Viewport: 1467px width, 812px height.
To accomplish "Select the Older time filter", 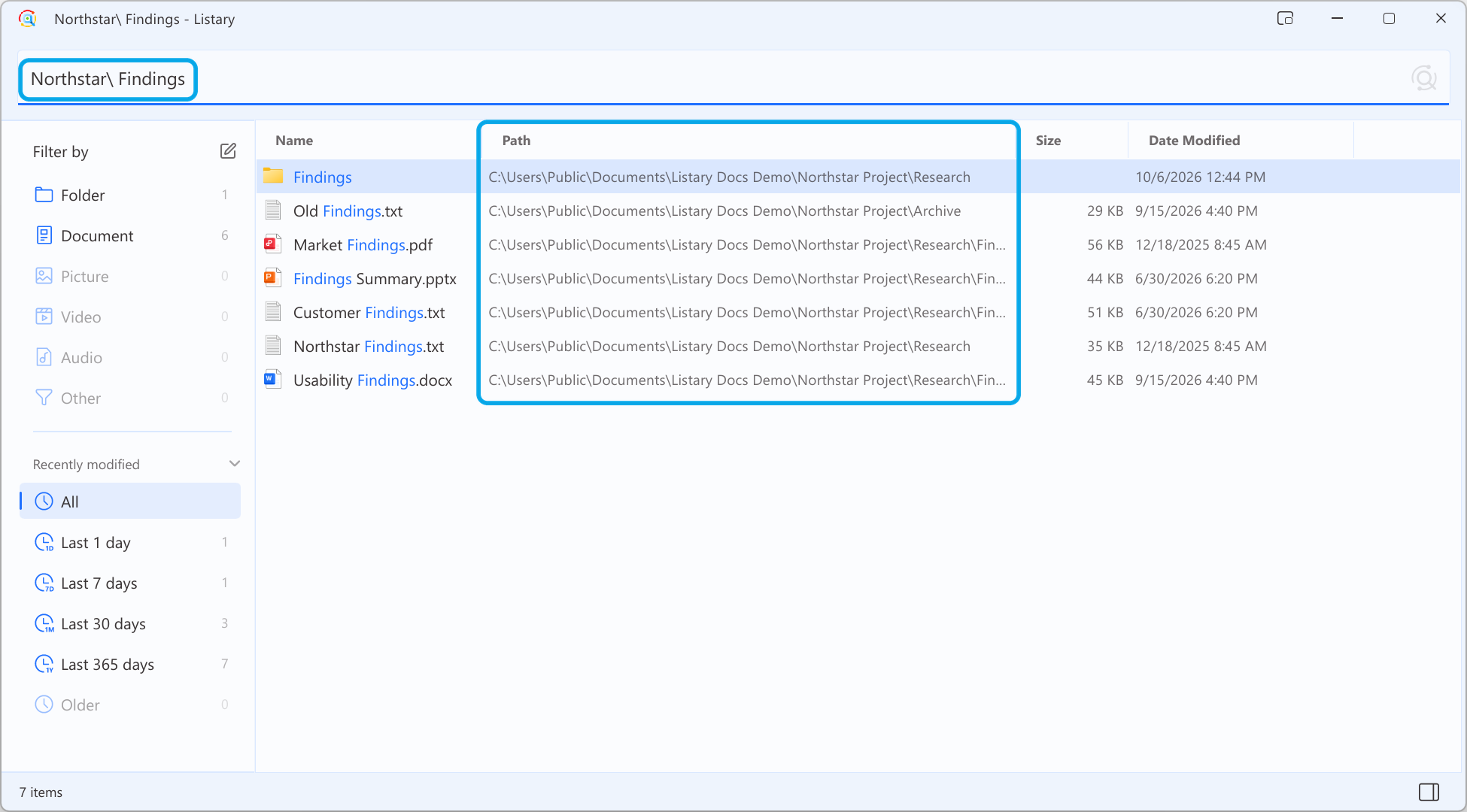I will (130, 704).
